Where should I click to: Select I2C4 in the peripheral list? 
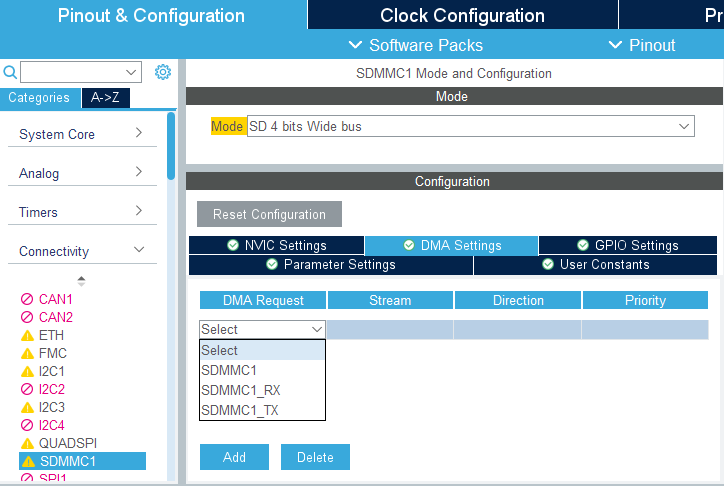(52, 425)
